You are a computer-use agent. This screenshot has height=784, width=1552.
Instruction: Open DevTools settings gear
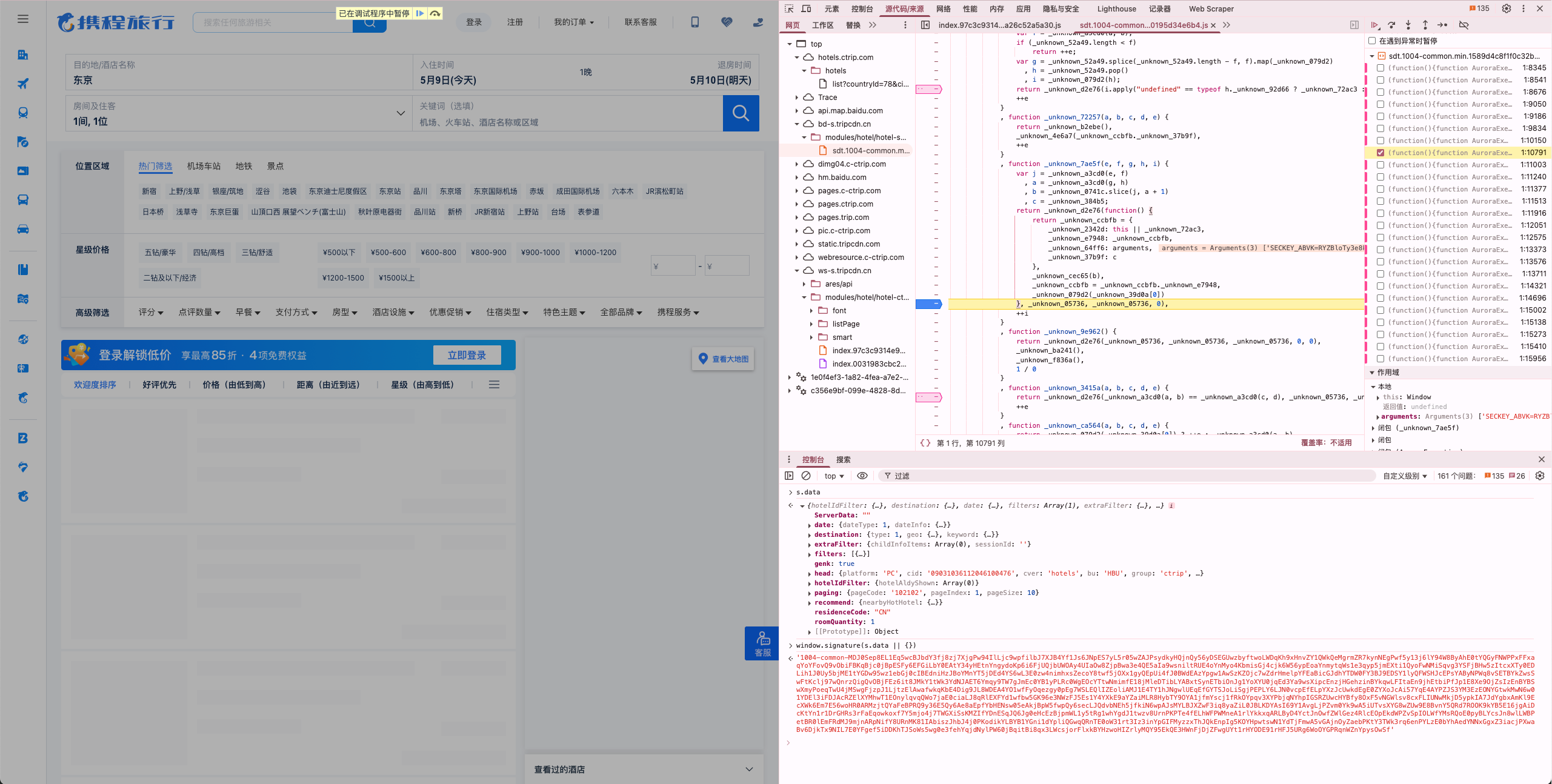(1507, 8)
